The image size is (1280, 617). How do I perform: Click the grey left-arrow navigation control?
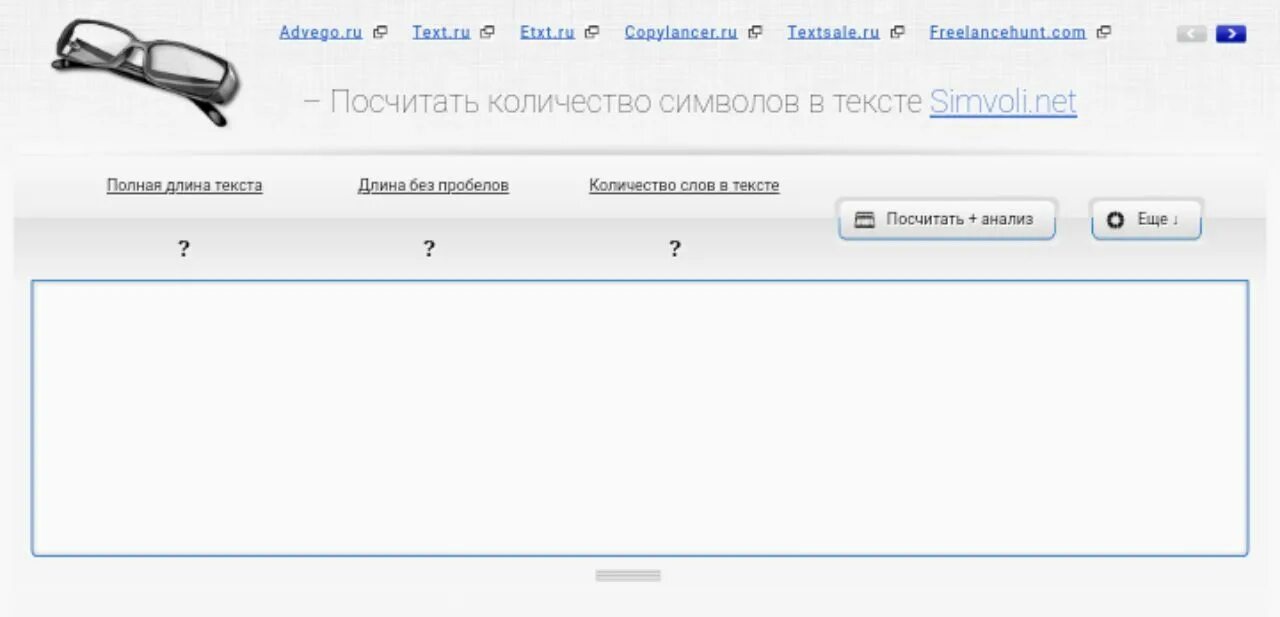pyautogui.click(x=1190, y=33)
